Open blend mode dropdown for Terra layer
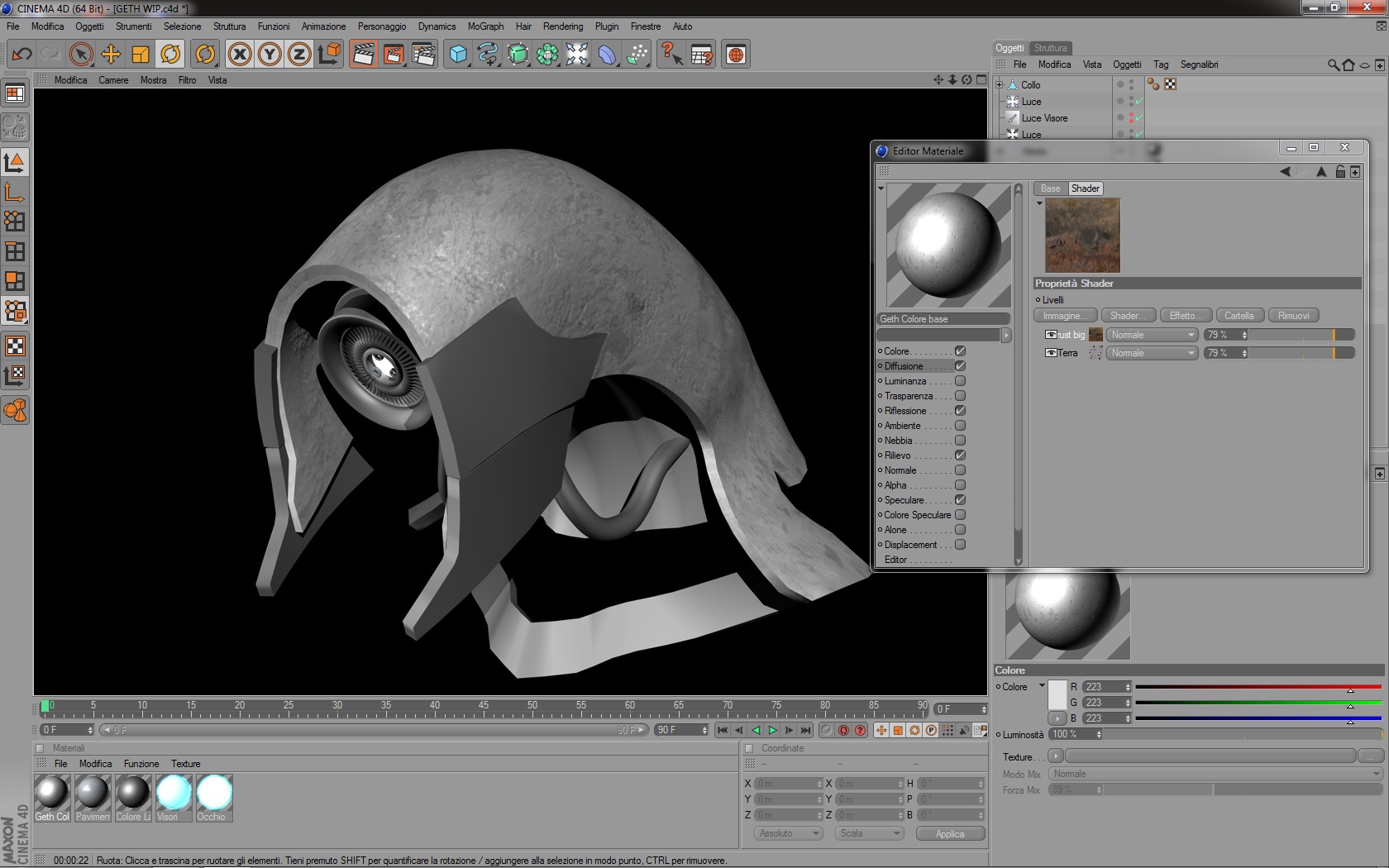 coord(1152,353)
